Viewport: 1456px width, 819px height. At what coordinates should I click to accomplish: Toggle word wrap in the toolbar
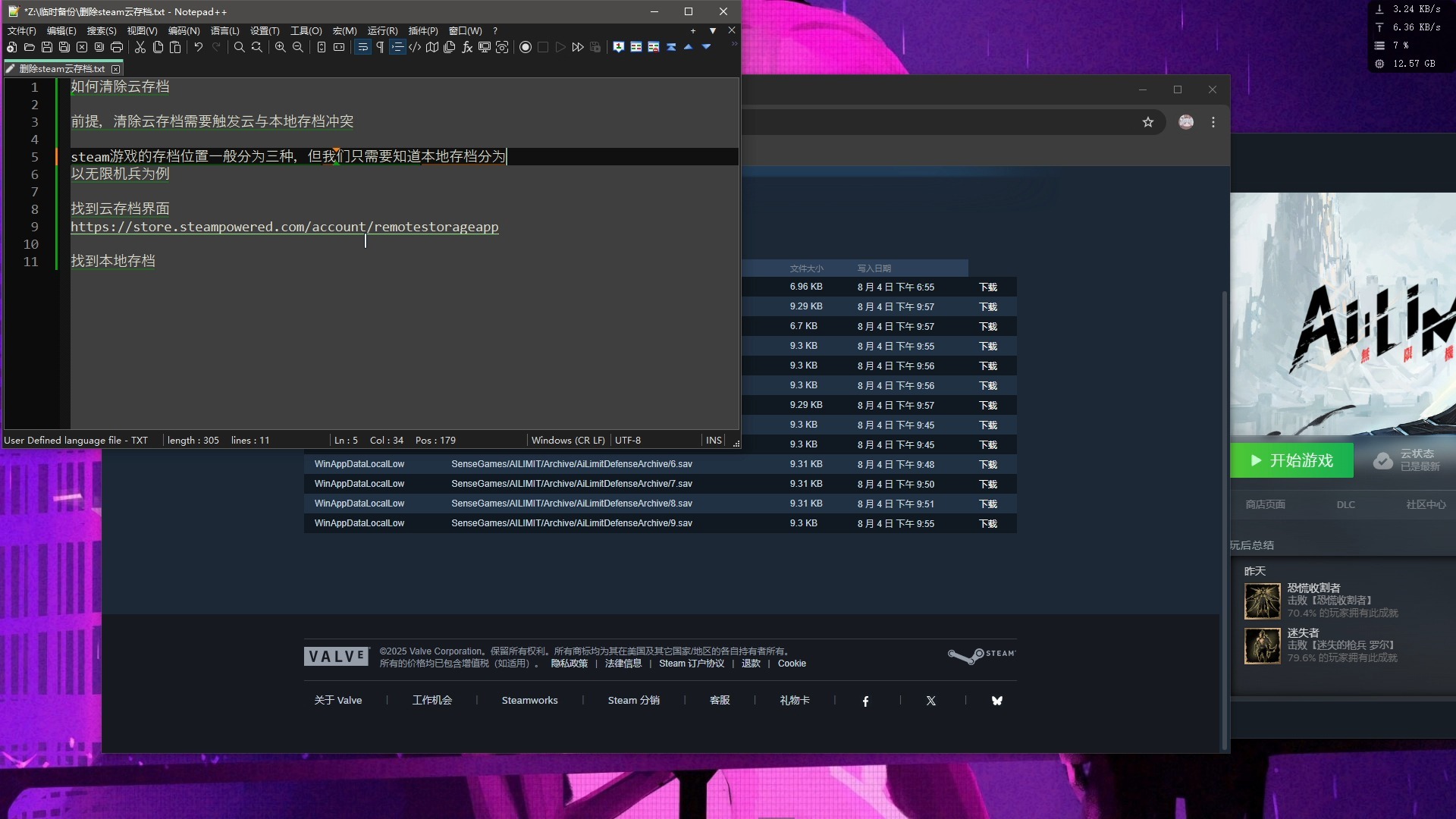coord(362,47)
